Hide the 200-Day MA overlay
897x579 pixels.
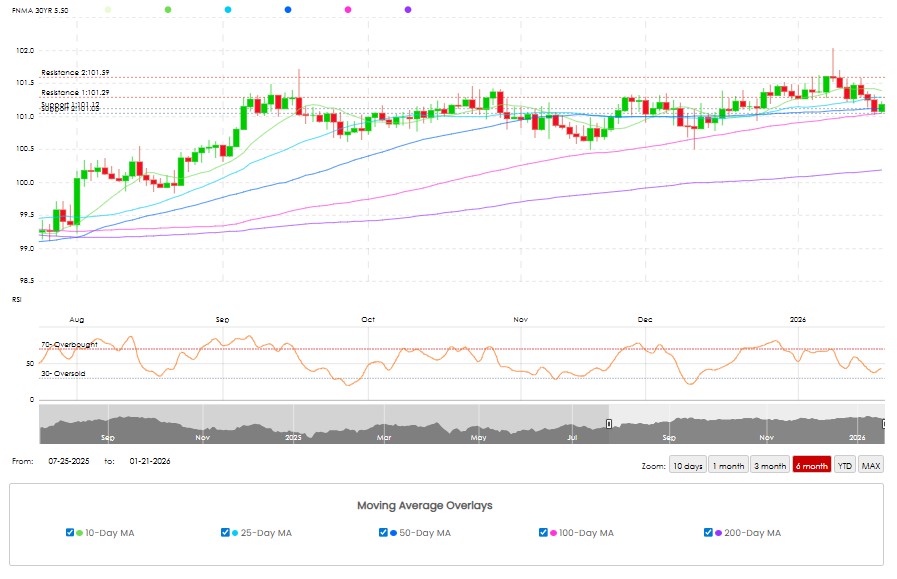(x=709, y=533)
